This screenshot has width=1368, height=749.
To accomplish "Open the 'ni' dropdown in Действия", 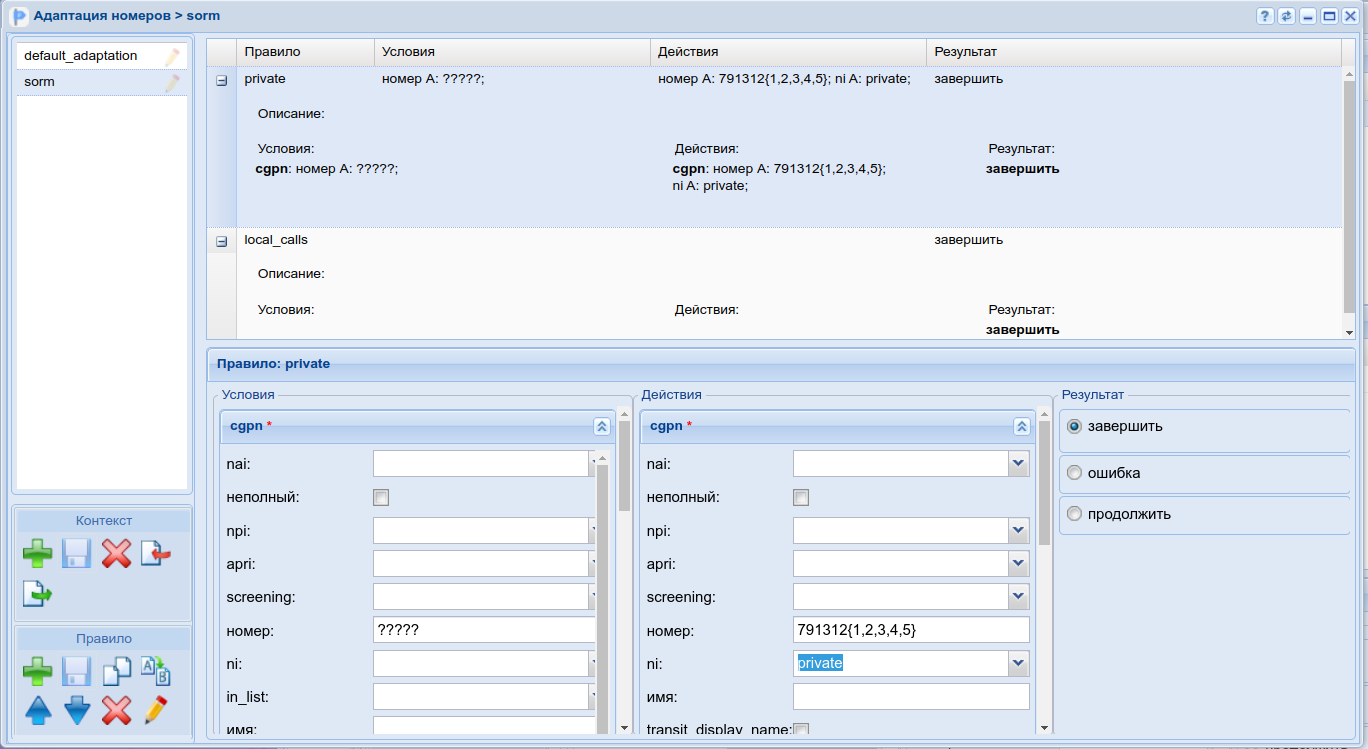I will (x=1018, y=663).
